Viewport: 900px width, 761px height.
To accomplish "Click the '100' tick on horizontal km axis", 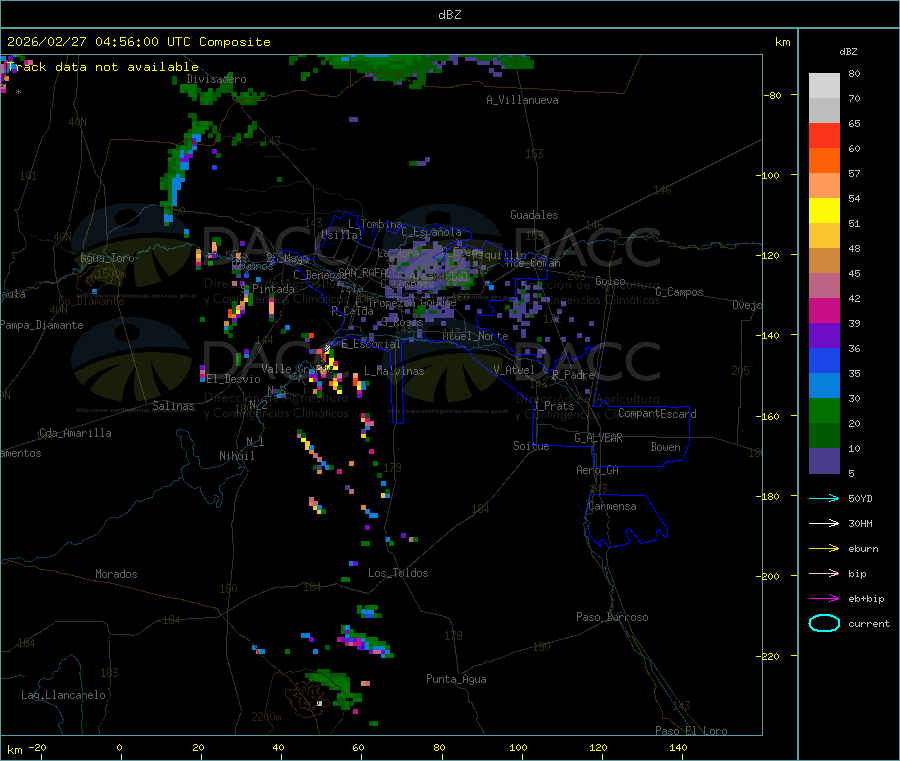I will tap(518, 747).
